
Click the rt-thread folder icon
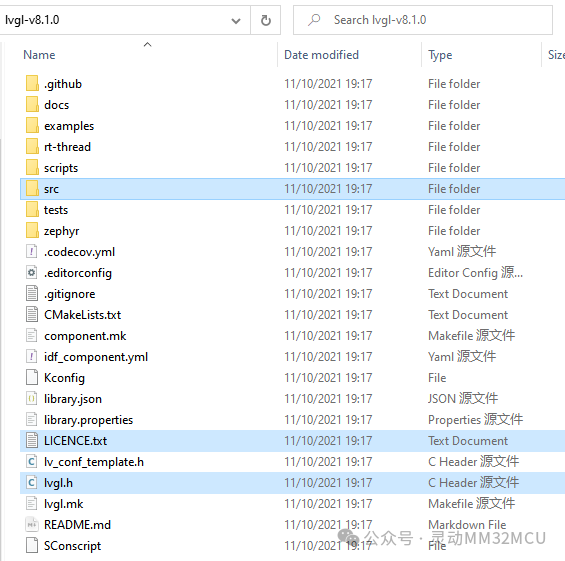point(32,147)
